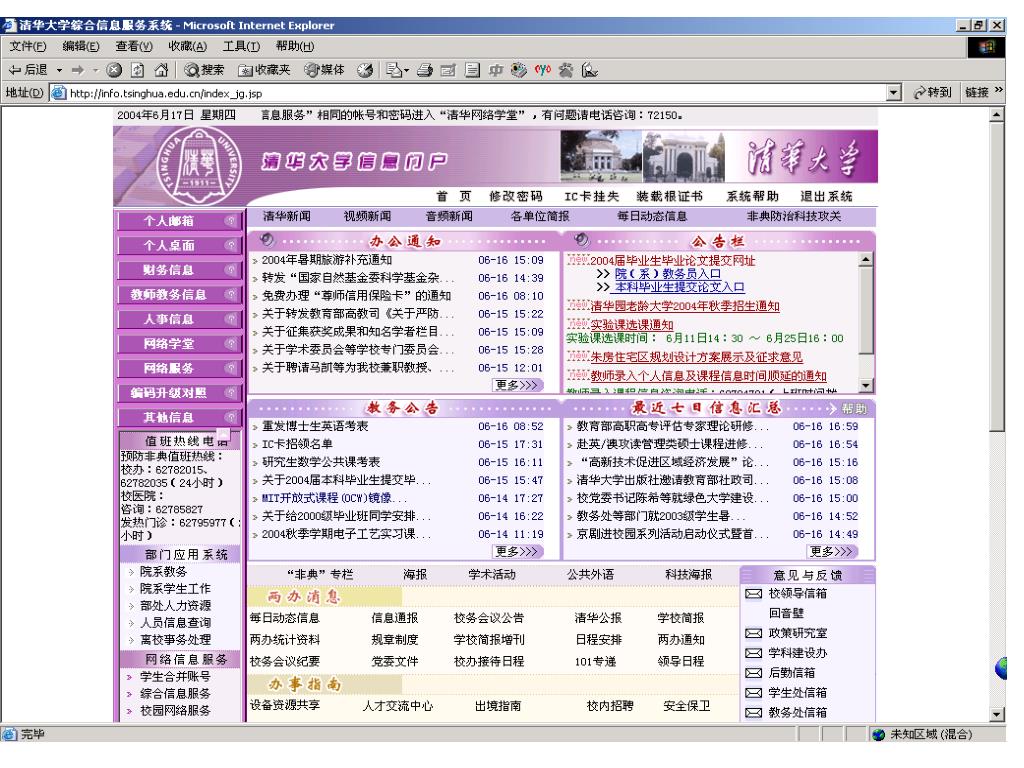
Task: Click the paw-print toolbar icon
Action: coord(566,70)
